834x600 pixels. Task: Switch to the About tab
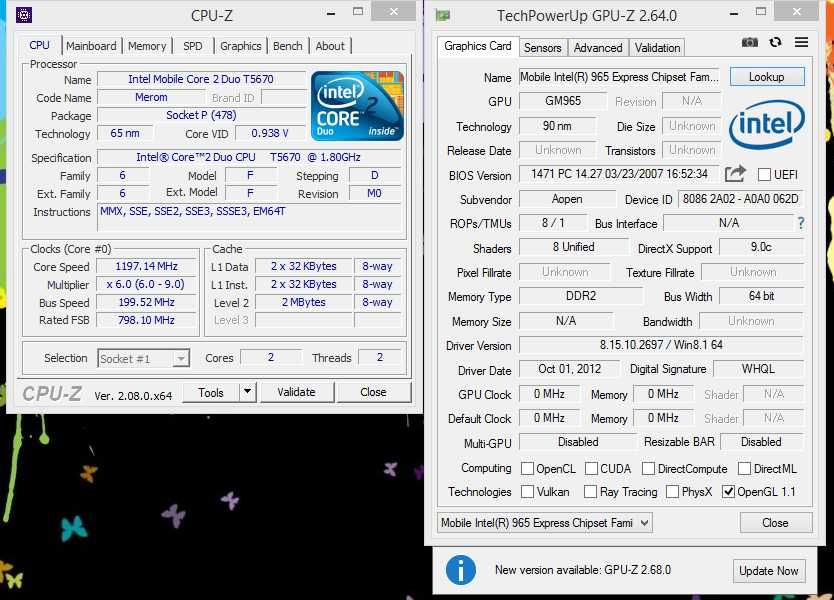(x=330, y=46)
